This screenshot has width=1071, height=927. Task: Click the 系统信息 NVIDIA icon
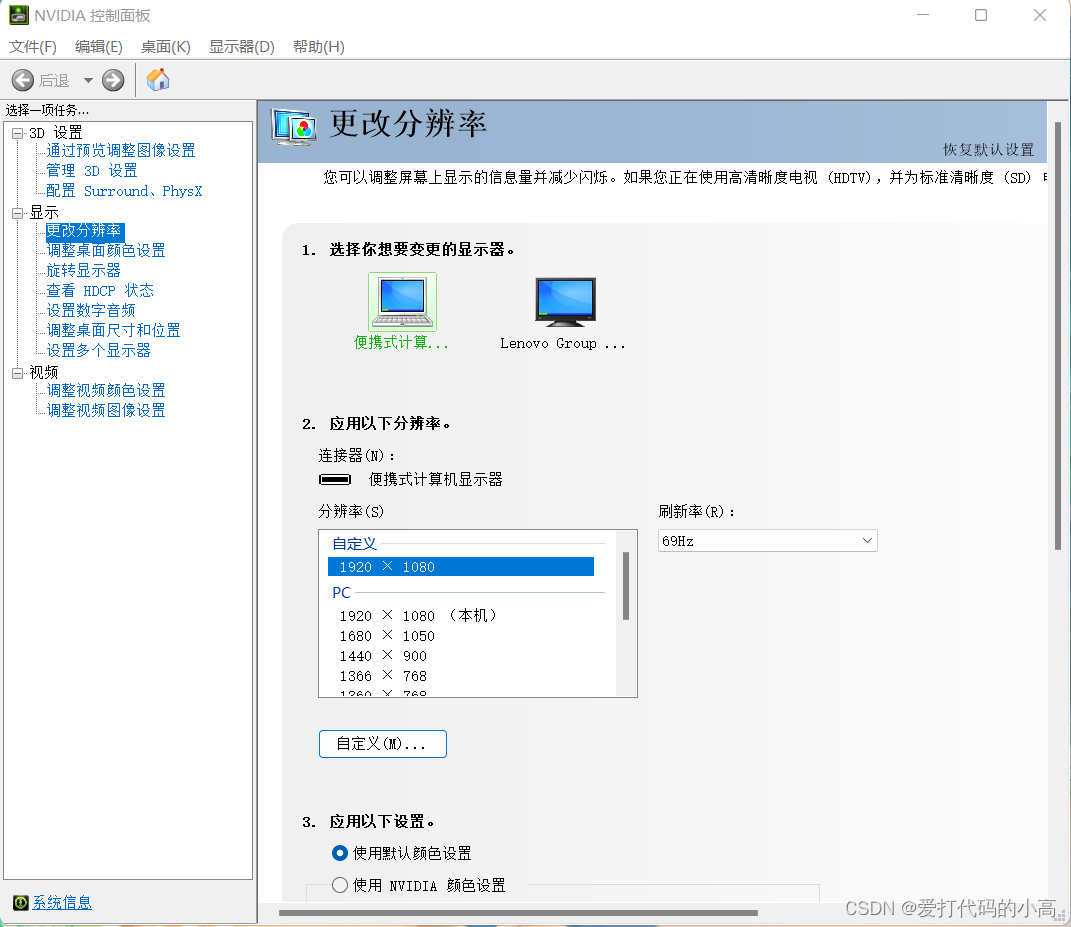21,902
